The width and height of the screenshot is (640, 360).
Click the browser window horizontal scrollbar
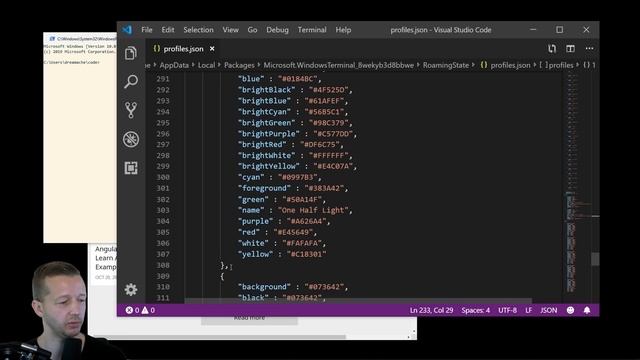pyautogui.click(x=224, y=337)
